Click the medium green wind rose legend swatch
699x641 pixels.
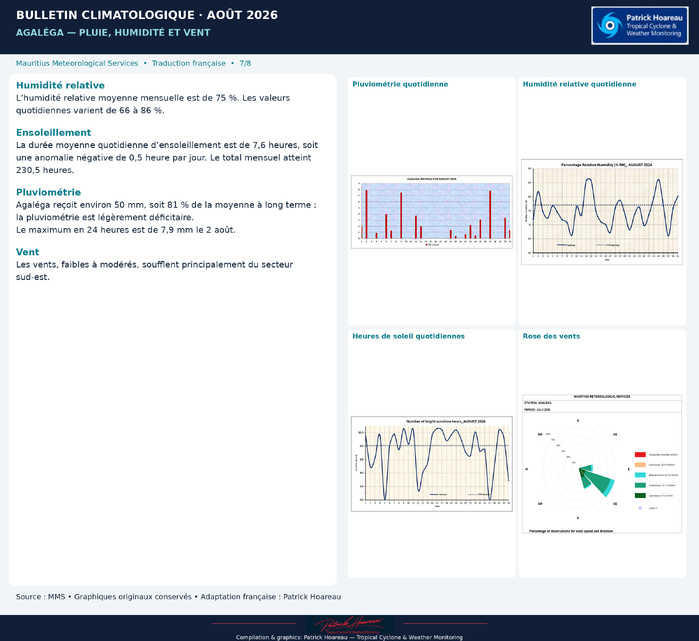(x=640, y=485)
